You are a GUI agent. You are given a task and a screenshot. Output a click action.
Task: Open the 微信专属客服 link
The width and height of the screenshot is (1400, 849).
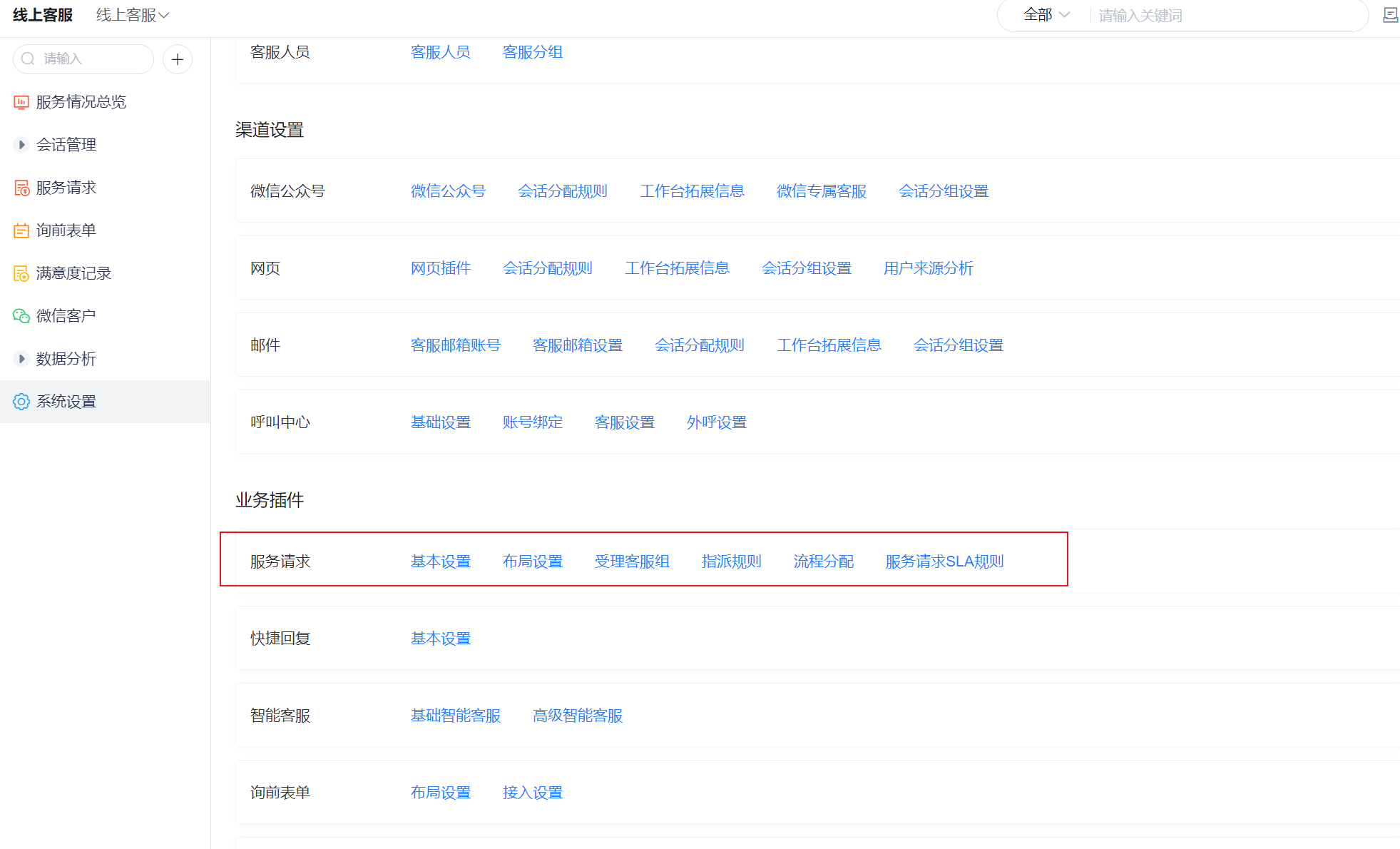pyautogui.click(x=821, y=191)
